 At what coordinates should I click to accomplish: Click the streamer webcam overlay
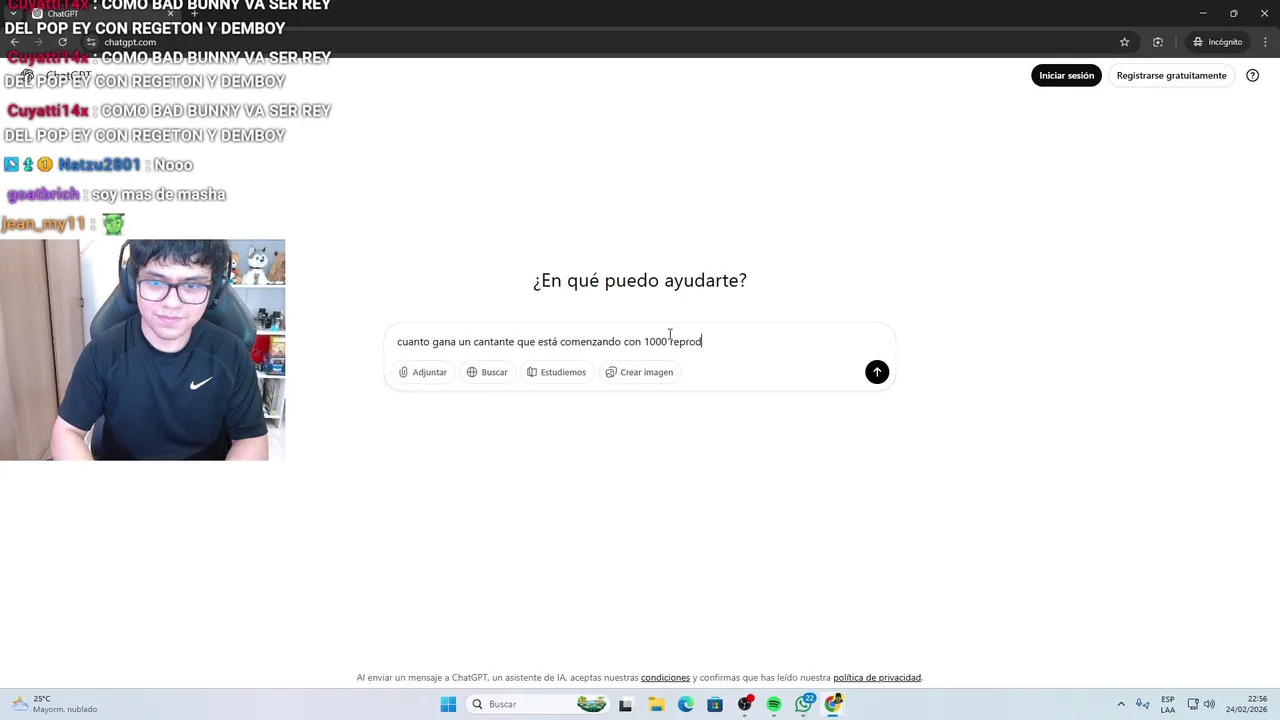click(142, 350)
